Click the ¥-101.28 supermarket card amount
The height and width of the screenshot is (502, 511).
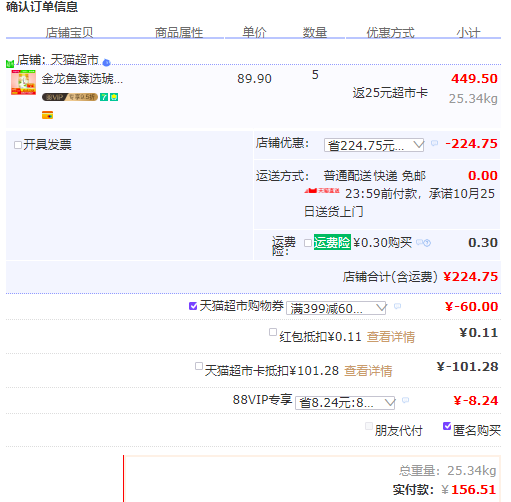click(468, 367)
